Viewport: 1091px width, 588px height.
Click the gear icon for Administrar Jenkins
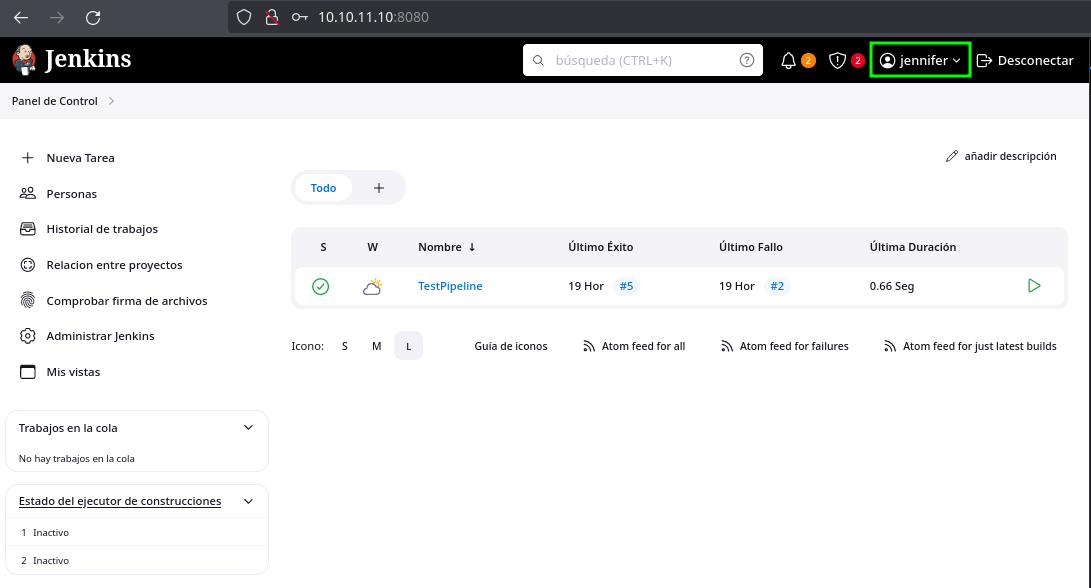coord(27,336)
